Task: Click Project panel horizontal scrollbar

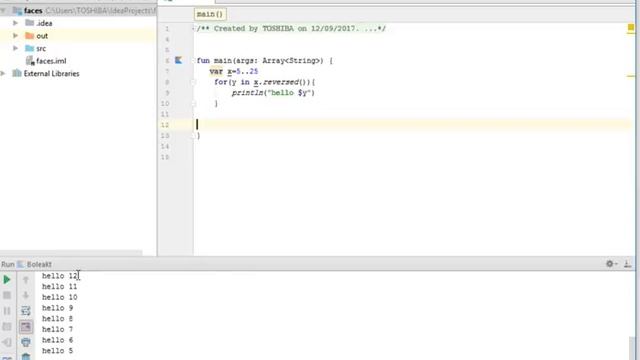Action: click(71, 253)
